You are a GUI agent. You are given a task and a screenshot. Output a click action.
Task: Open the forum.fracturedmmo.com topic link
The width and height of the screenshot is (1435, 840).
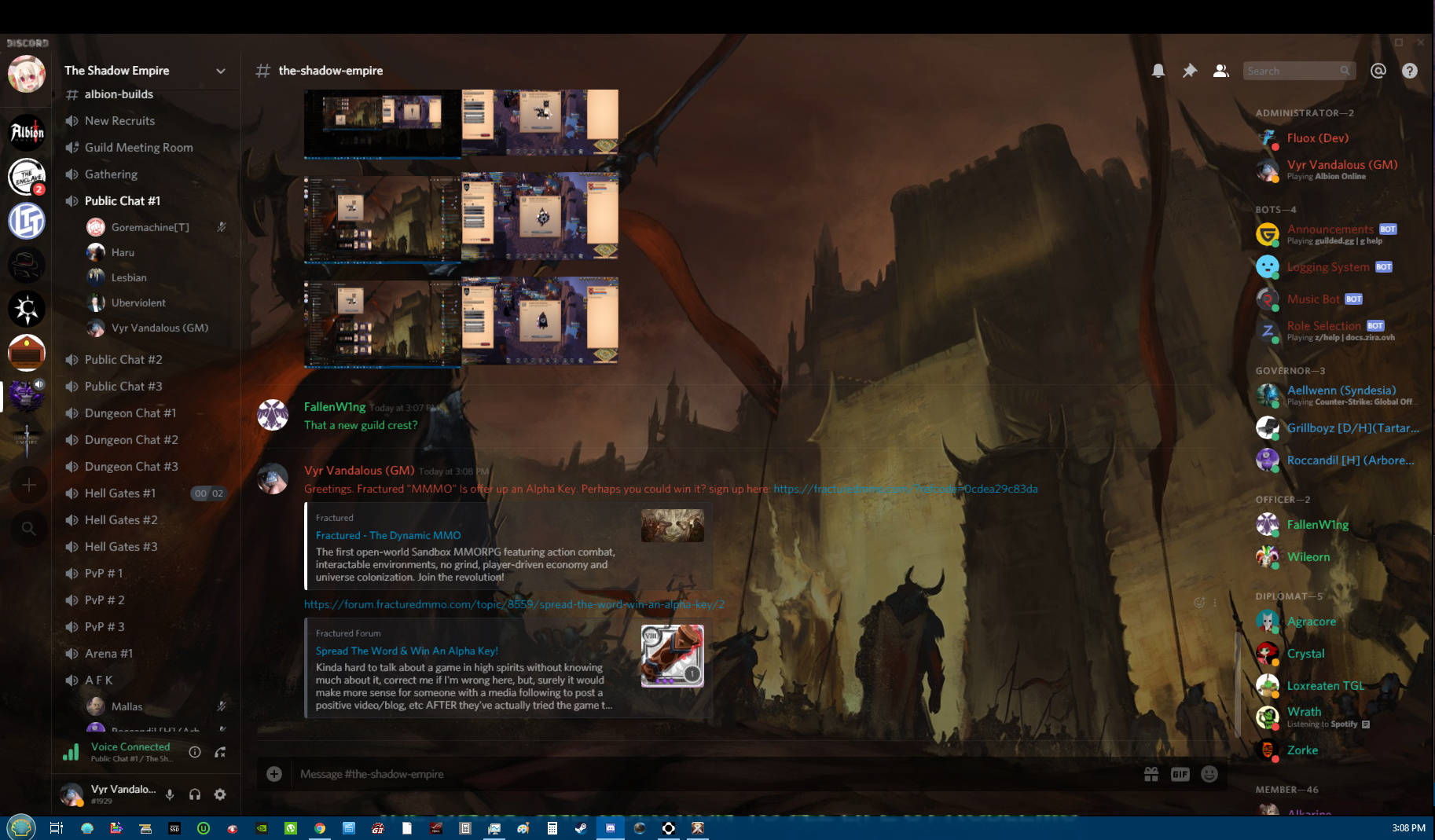coord(515,604)
